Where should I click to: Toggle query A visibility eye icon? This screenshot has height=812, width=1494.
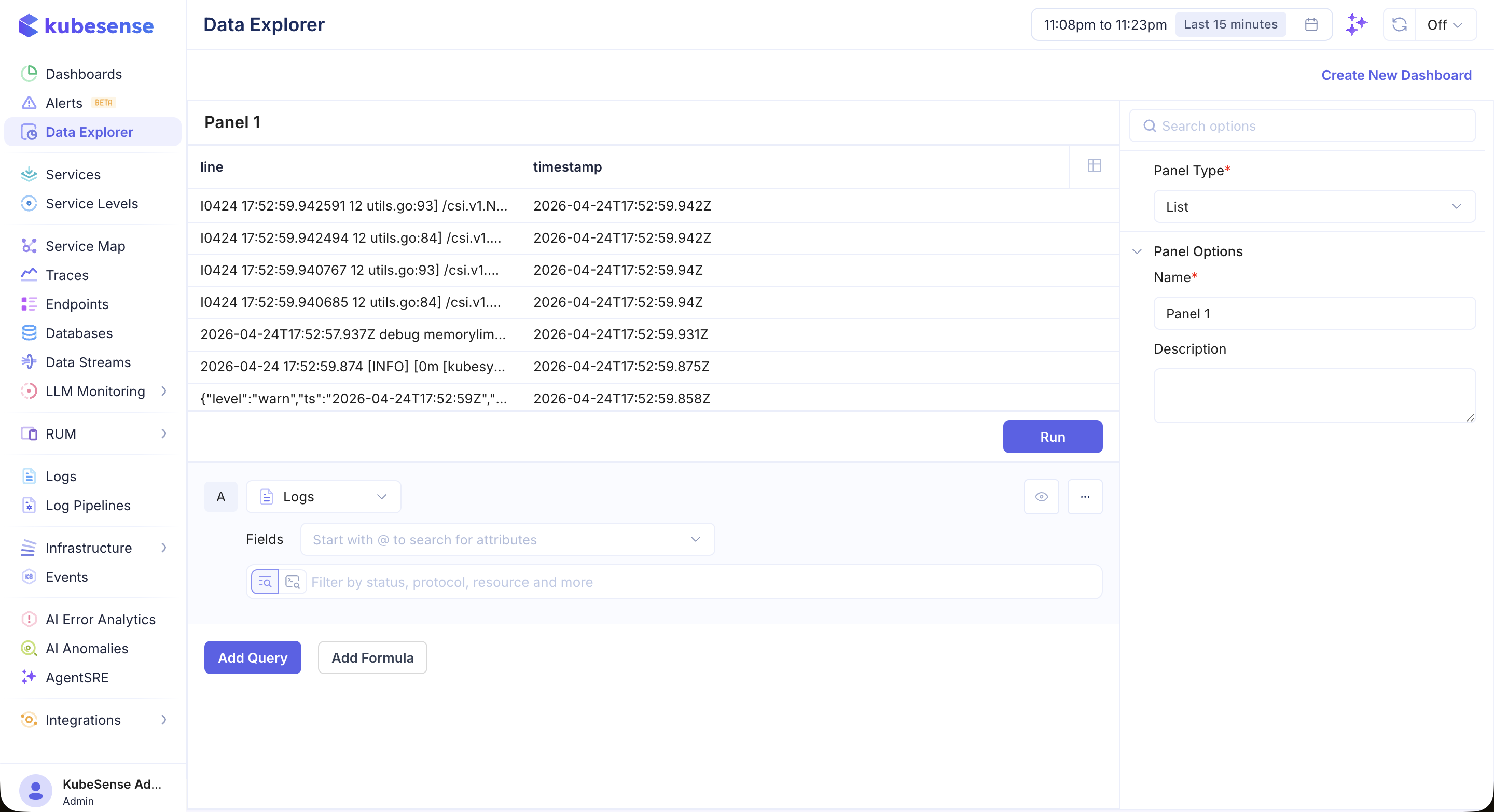point(1041,496)
